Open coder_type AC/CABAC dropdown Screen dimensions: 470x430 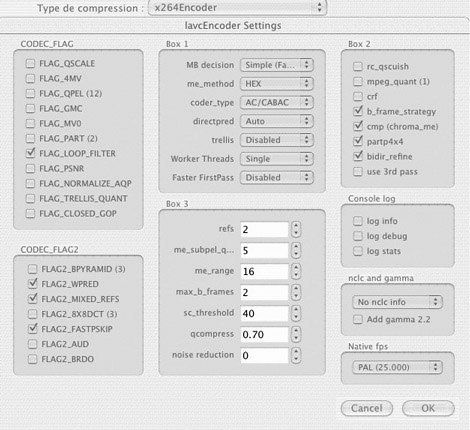coord(277,102)
